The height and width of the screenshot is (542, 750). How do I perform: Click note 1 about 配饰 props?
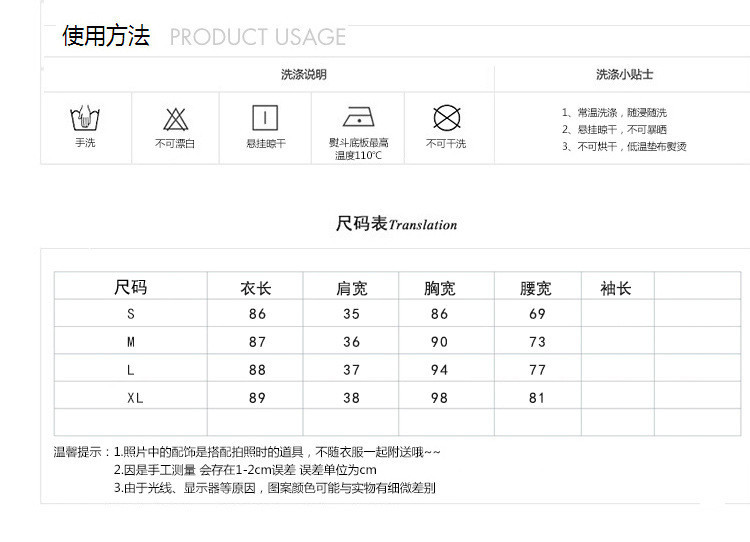point(277,452)
